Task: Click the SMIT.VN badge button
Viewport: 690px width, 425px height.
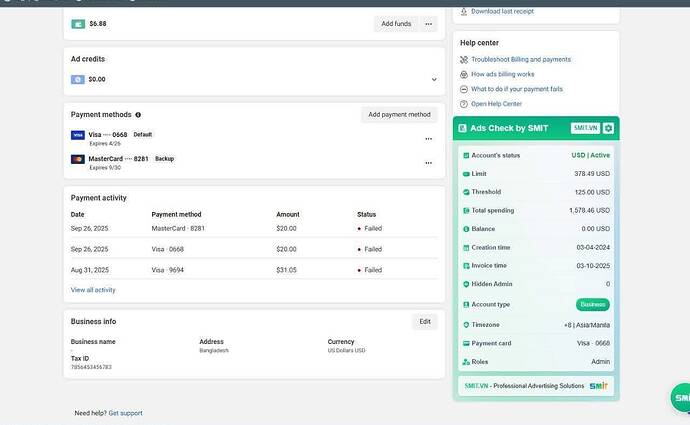Action: tap(585, 128)
